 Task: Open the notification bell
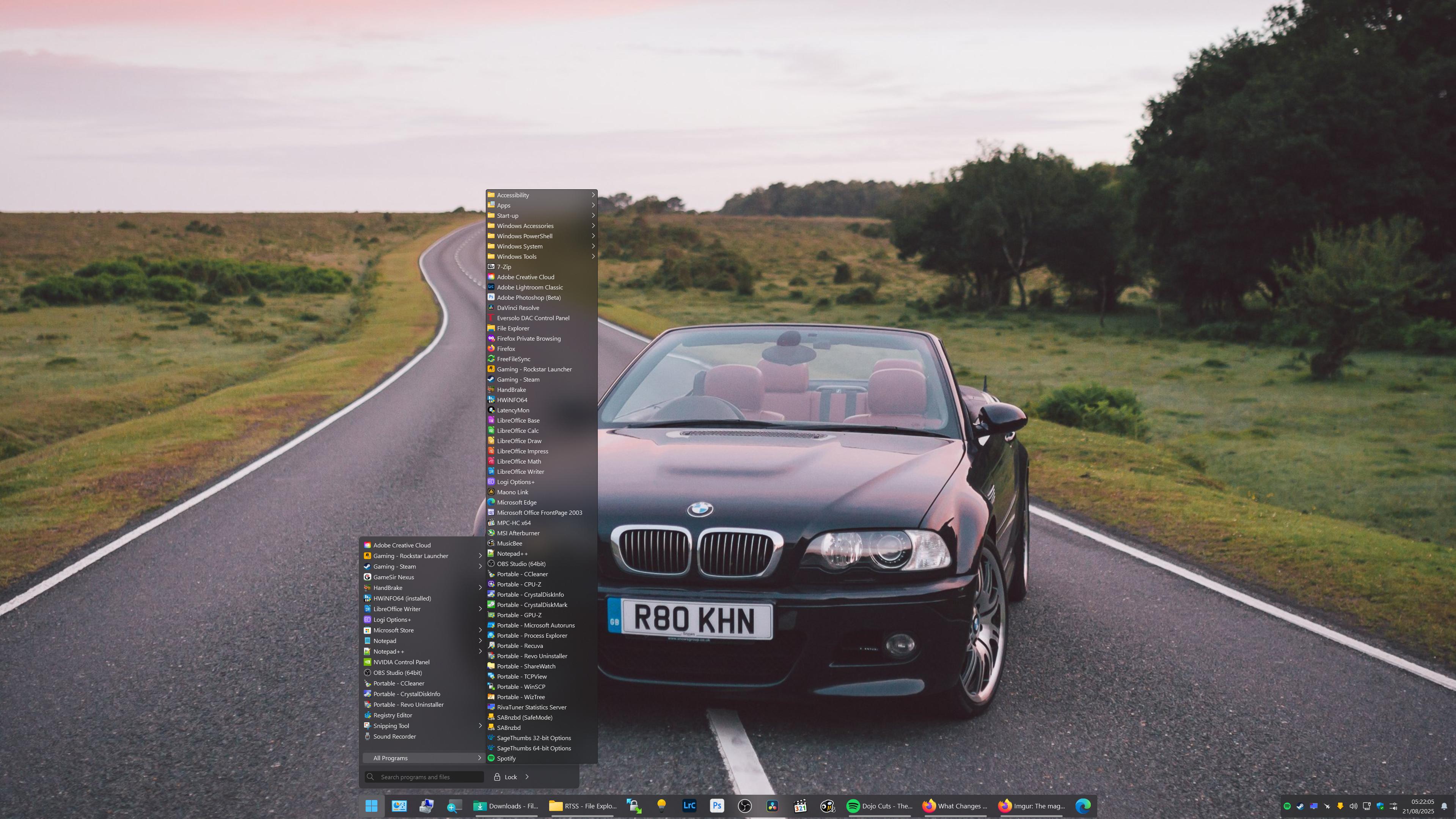(x=1443, y=806)
